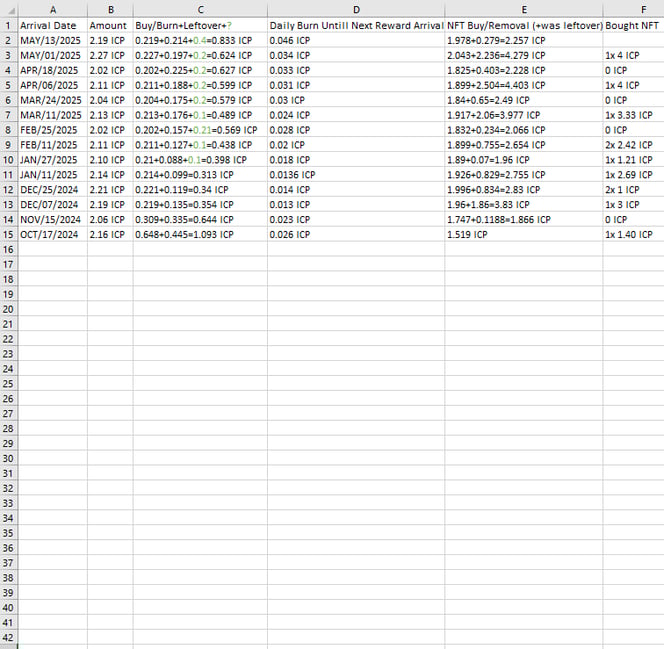Select the MAY/01/2025 date cell
The image size is (664, 649).
point(53,55)
